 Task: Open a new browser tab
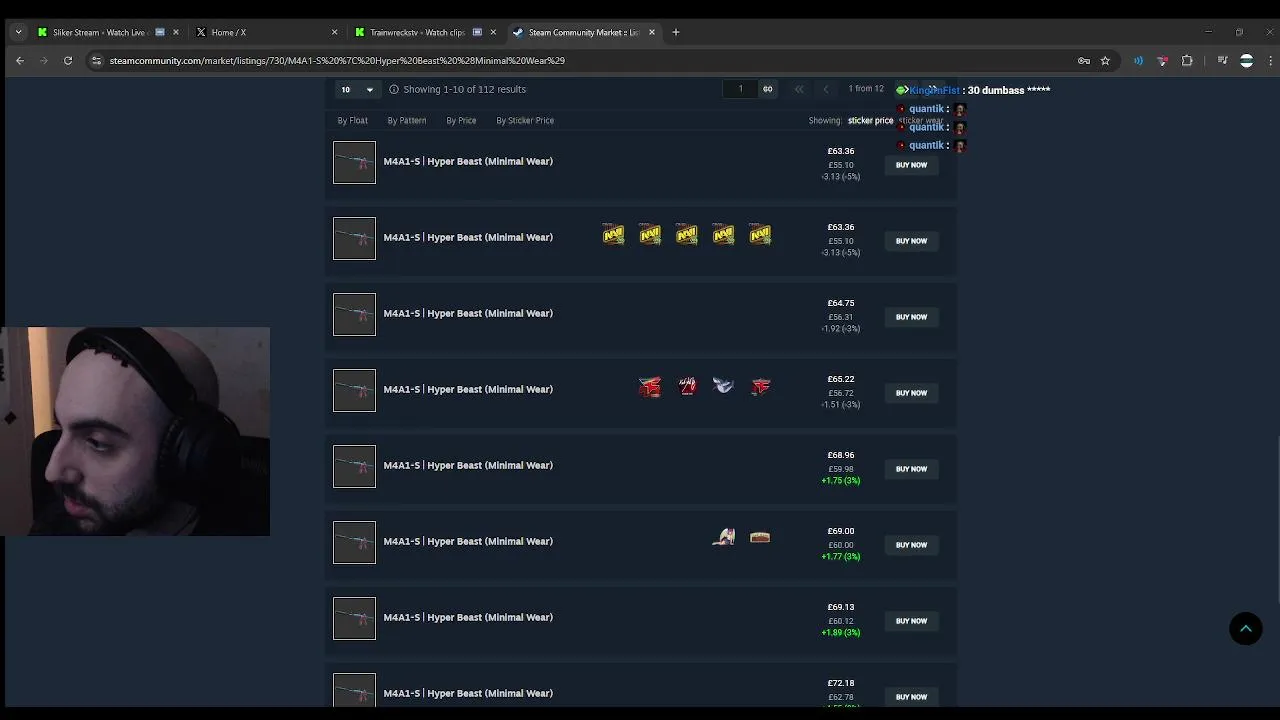coord(676,32)
